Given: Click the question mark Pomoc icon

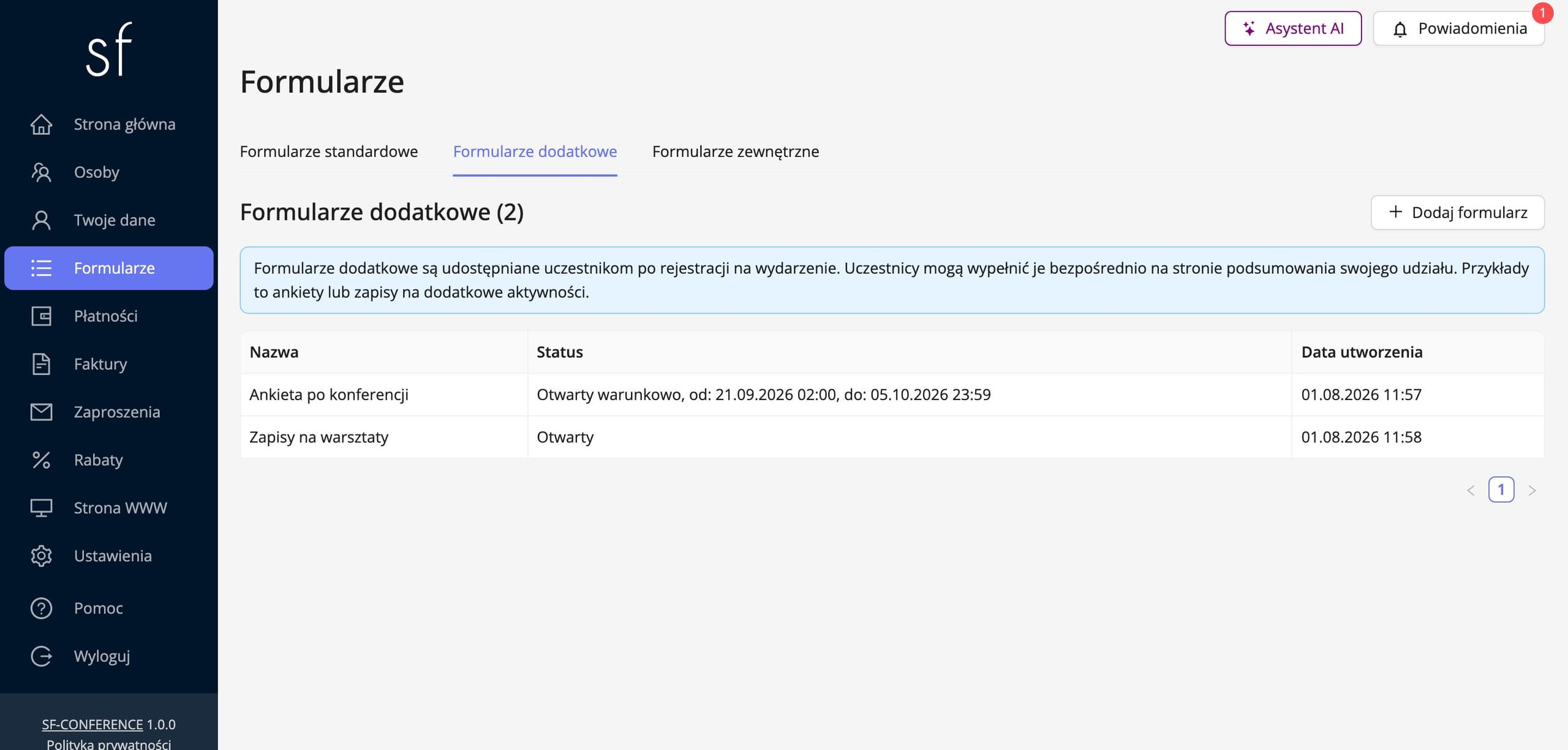Looking at the screenshot, I should 41,608.
